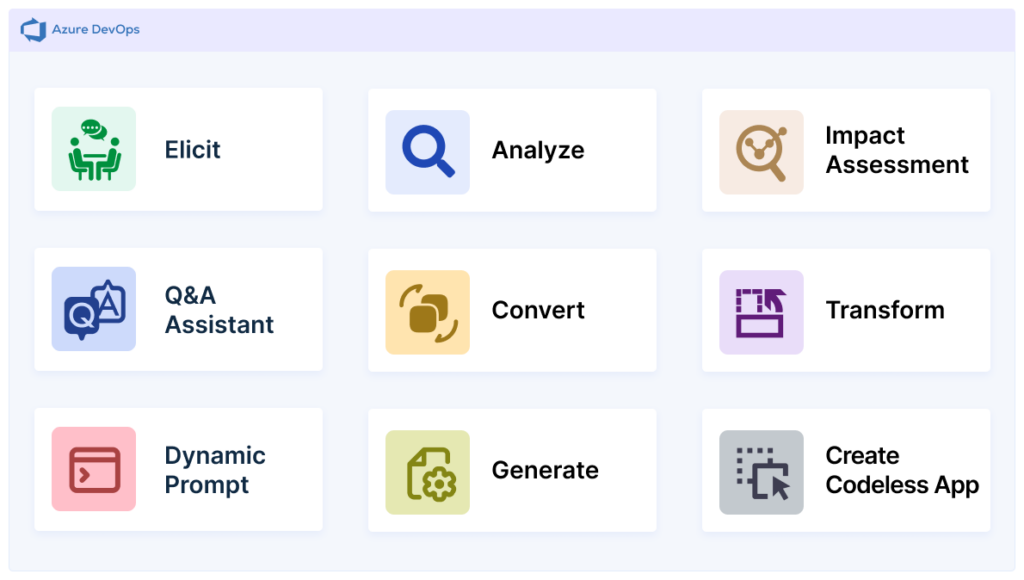Viewport: 1024px width, 580px height.
Task: Select the Convert arrows icon
Action: coord(427,310)
